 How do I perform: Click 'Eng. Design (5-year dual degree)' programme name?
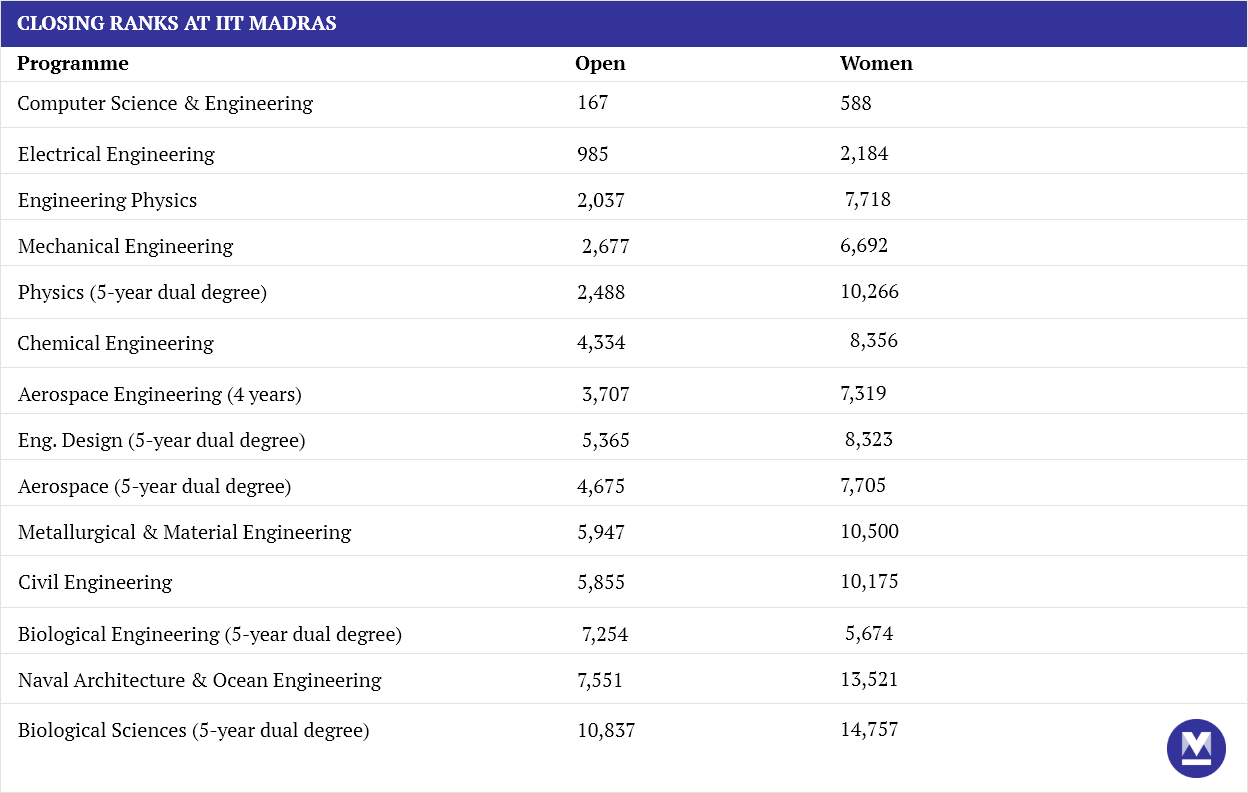[162, 440]
